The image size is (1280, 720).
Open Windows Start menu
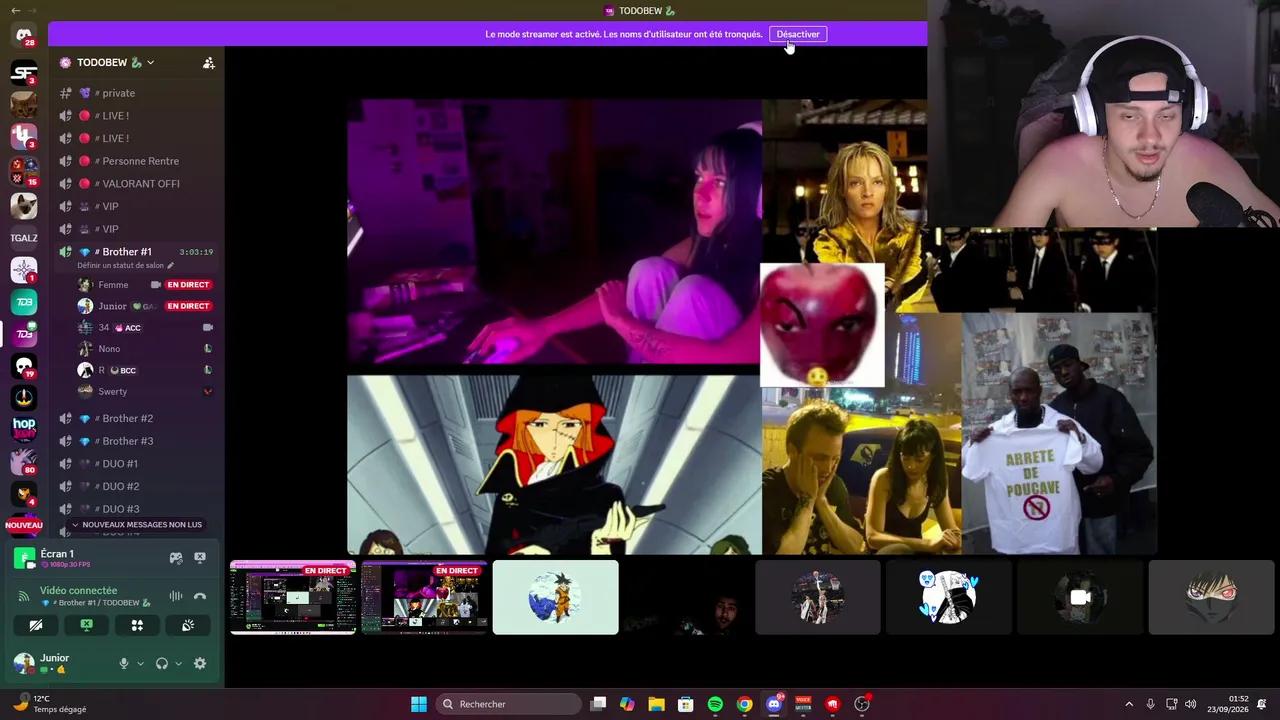(419, 704)
